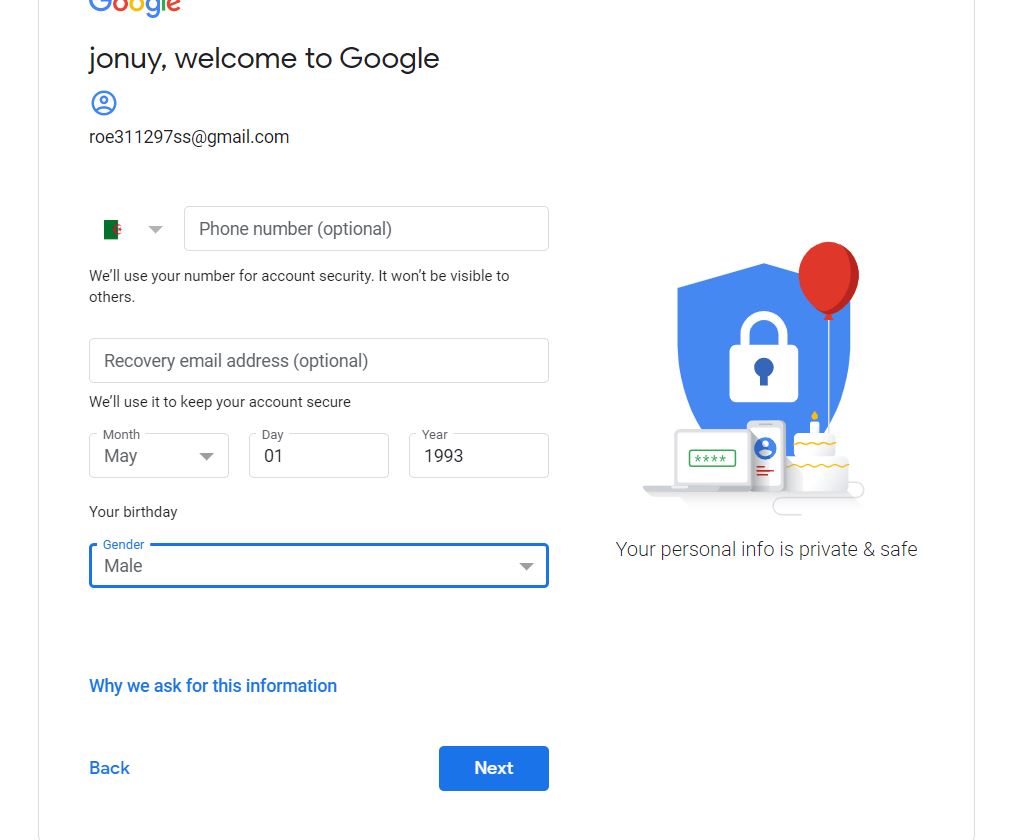Open Why we ask for this information

pos(213,686)
